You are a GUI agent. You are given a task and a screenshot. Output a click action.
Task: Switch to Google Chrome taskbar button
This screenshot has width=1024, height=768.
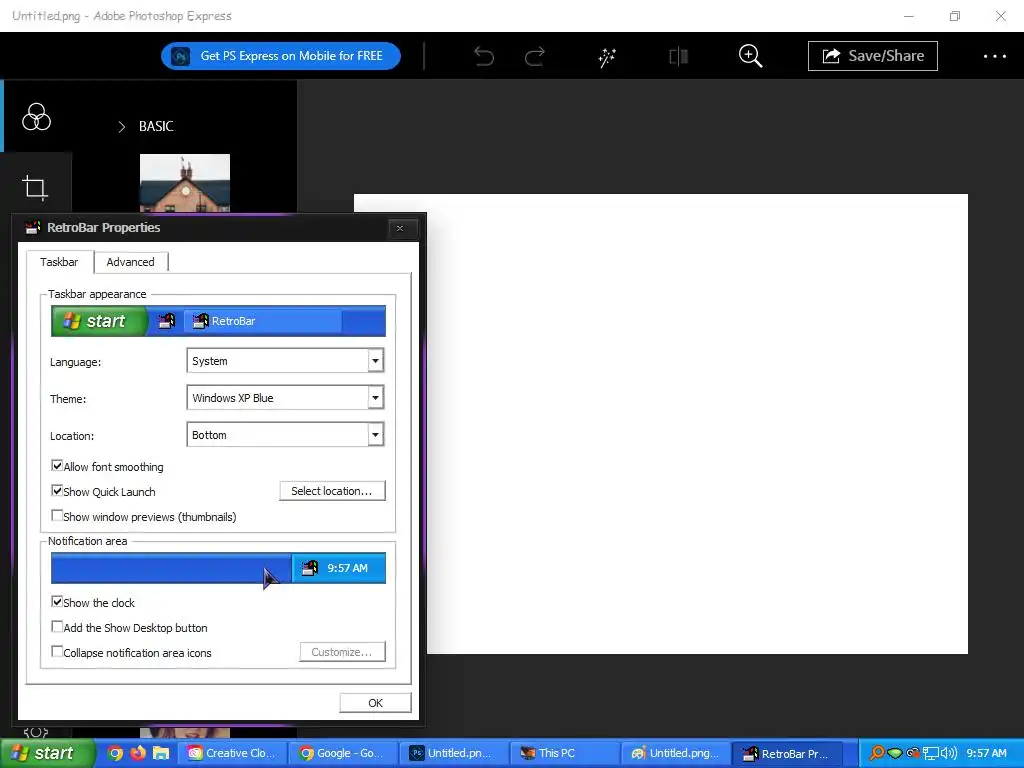click(342, 753)
